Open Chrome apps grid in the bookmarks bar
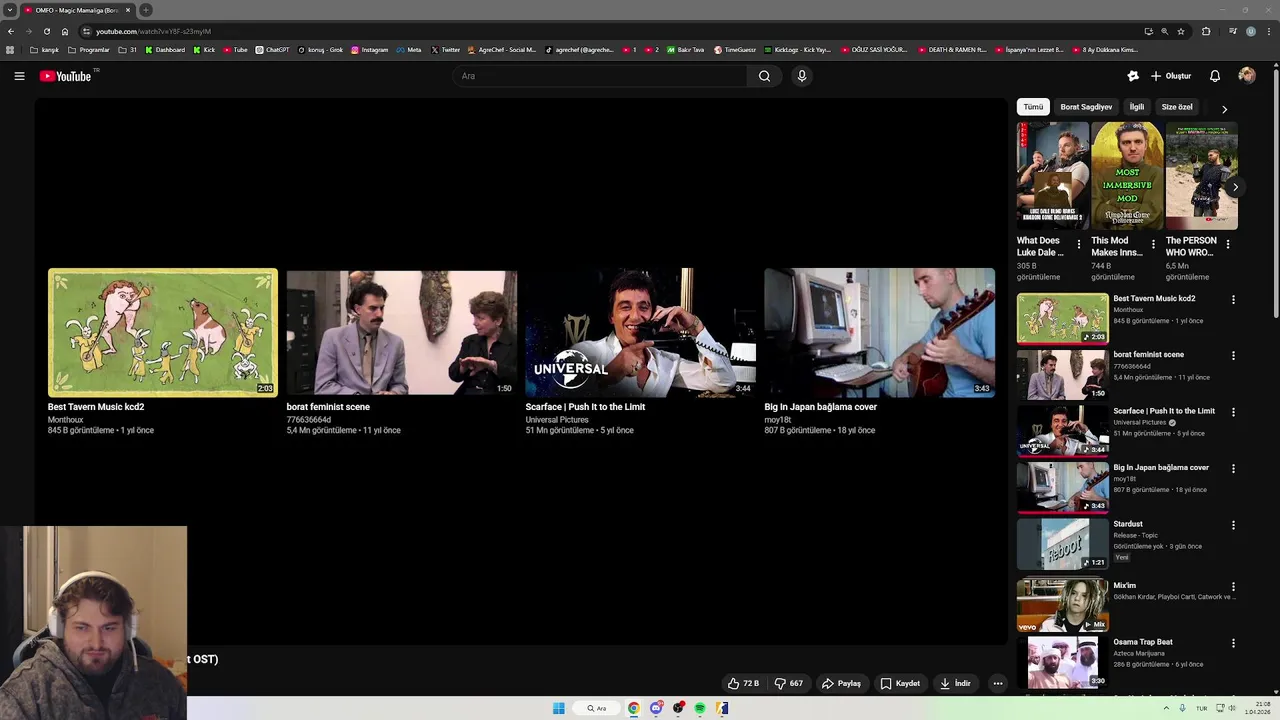The height and width of the screenshot is (720, 1280). [x=10, y=50]
